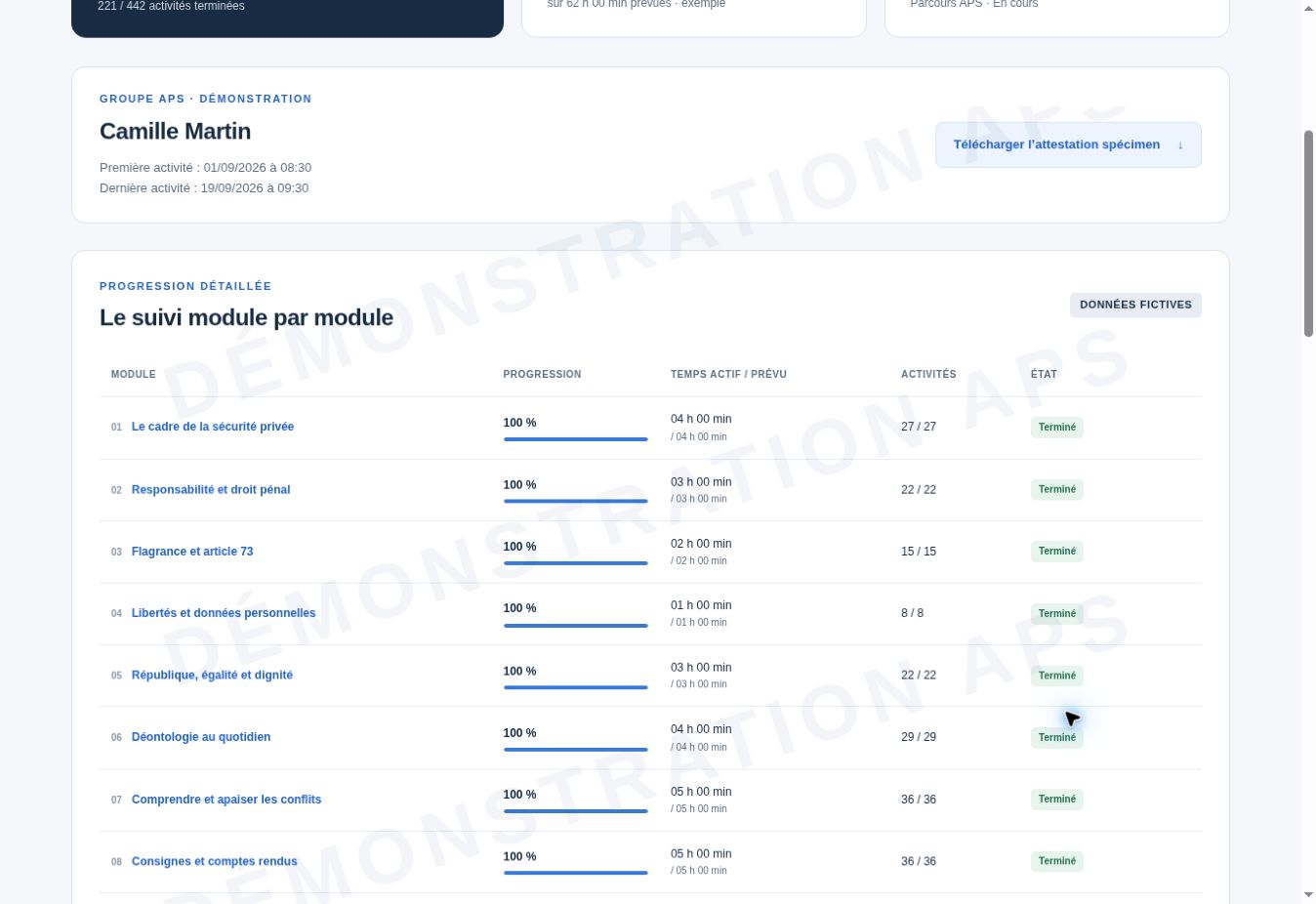Click the scrollbar up arrow
Image resolution: width=1316 pixels, height=904 pixels.
pos(1309,9)
